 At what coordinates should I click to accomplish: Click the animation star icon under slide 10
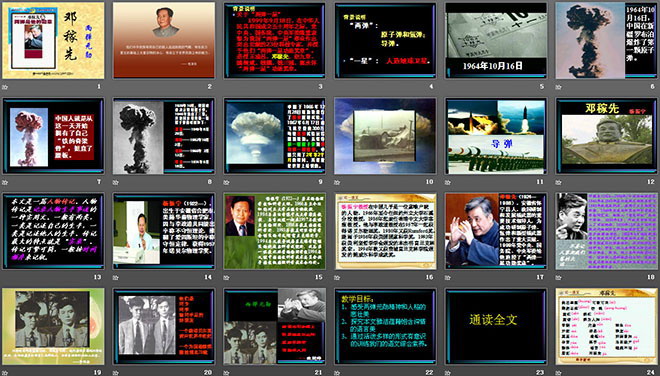pyautogui.click(x=337, y=182)
